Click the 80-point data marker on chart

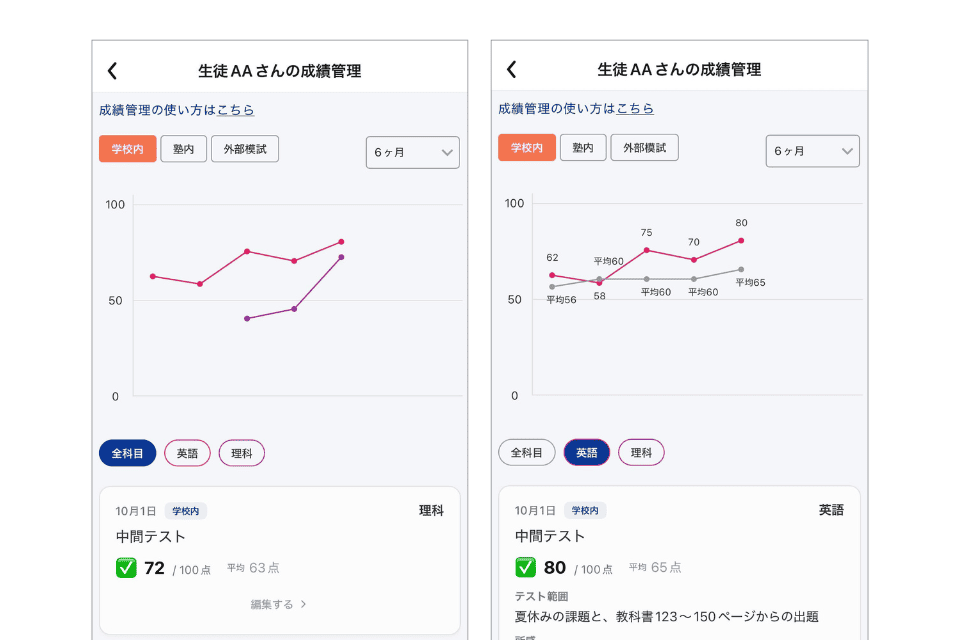[x=741, y=240]
